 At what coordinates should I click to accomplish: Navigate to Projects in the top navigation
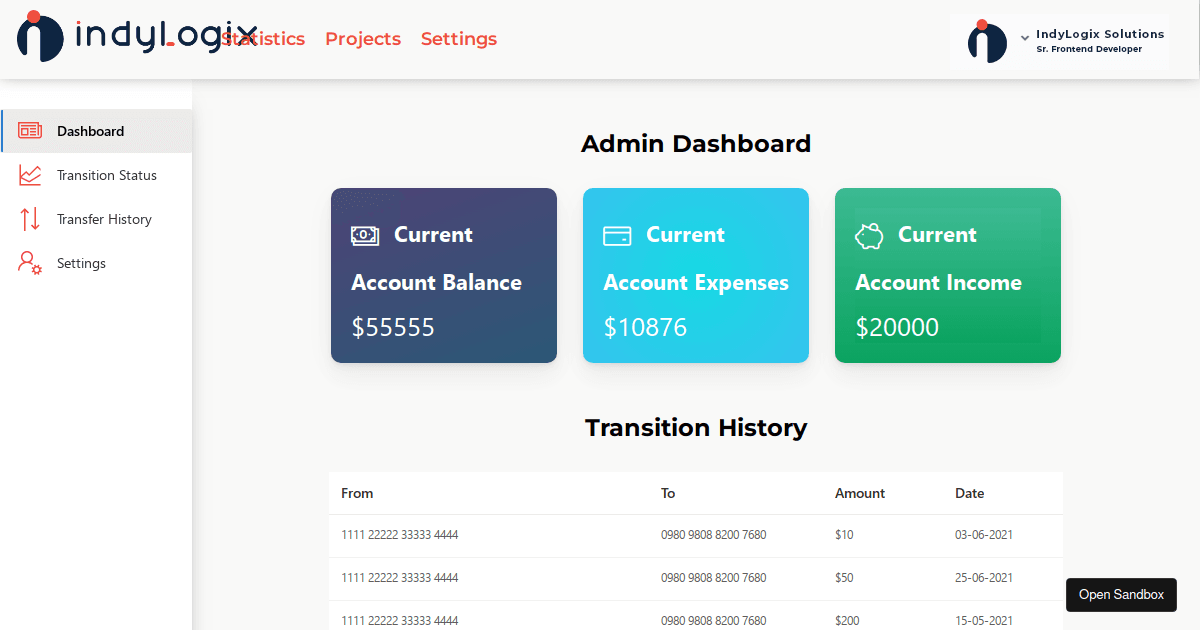click(363, 39)
